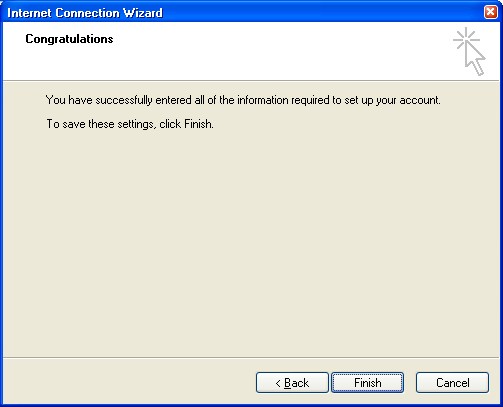The image size is (503, 407).
Task: Click the word 'Wizard' in the title bar
Action: coord(143,13)
